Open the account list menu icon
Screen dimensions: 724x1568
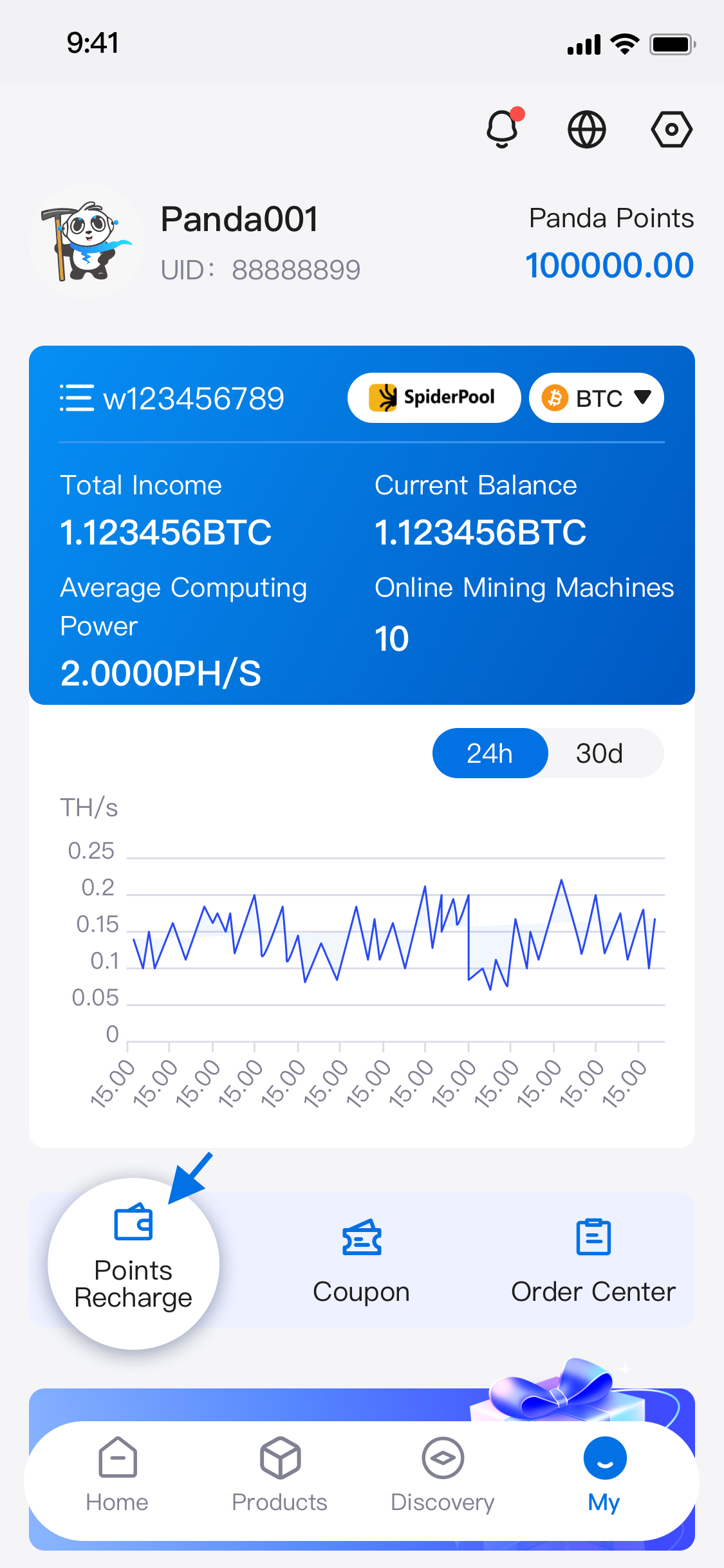pyautogui.click(x=77, y=398)
